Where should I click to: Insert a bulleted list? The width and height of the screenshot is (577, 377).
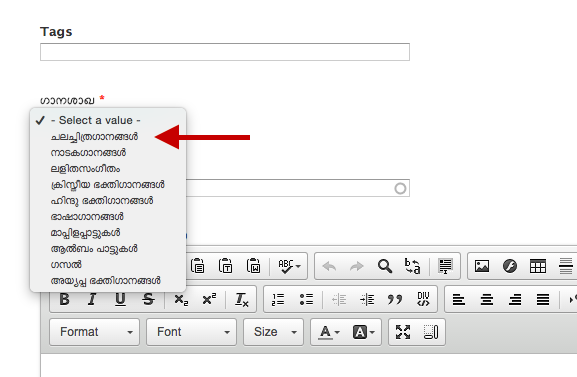[x=306, y=299]
